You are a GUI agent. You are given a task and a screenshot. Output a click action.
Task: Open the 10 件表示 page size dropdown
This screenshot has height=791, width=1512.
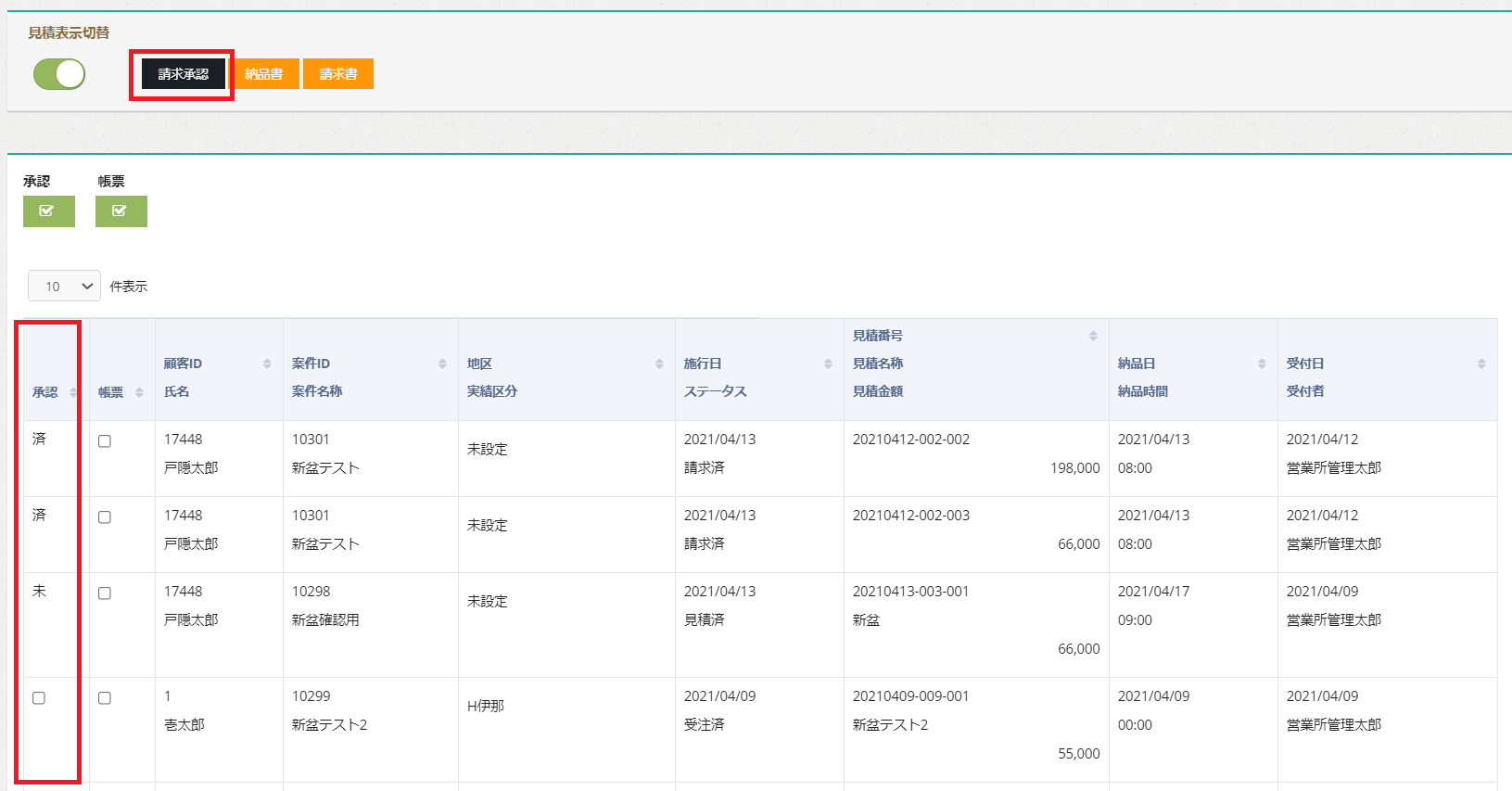[64, 287]
